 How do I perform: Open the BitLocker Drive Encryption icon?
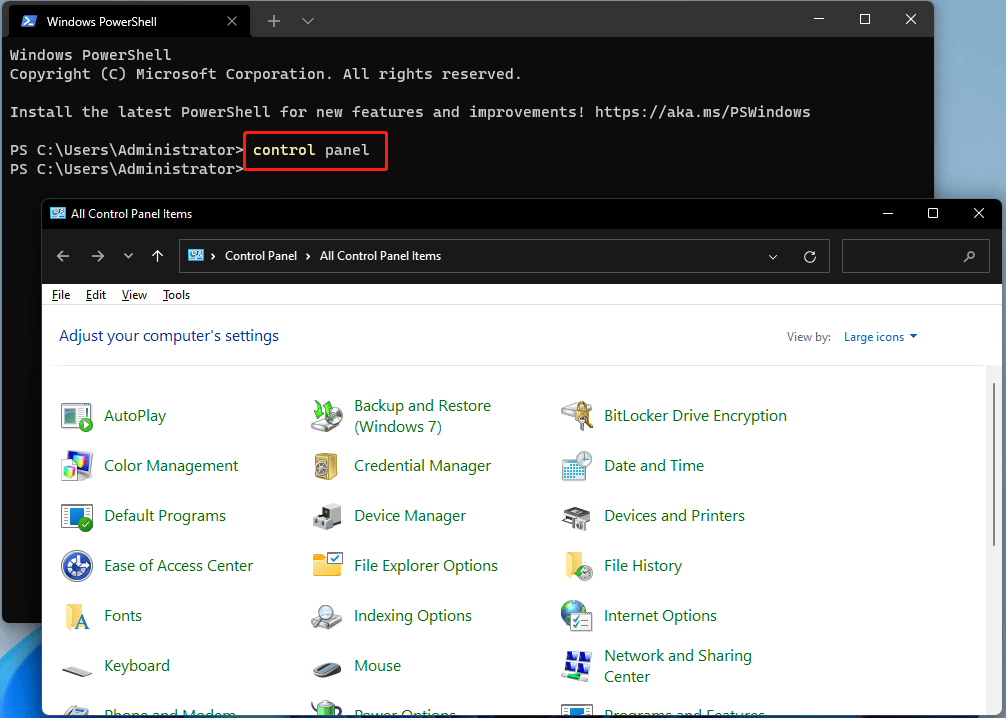(577, 416)
